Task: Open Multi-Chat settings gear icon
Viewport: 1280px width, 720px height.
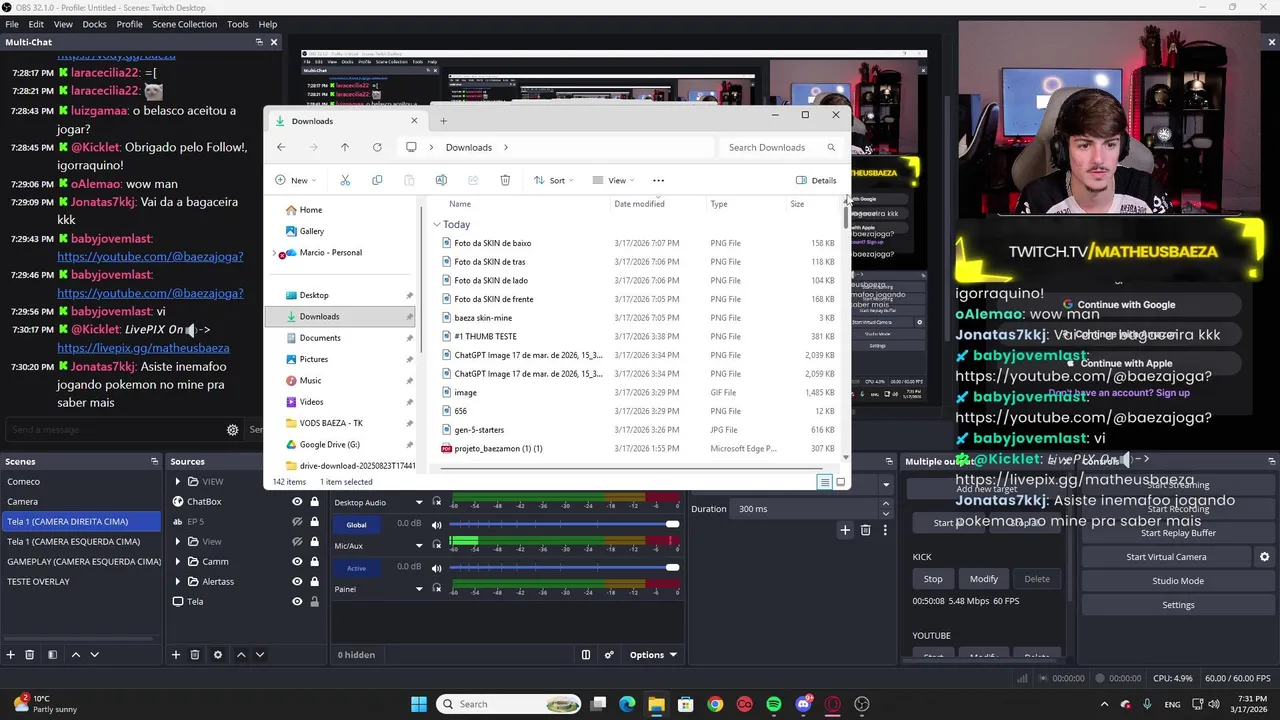Action: coord(232,430)
